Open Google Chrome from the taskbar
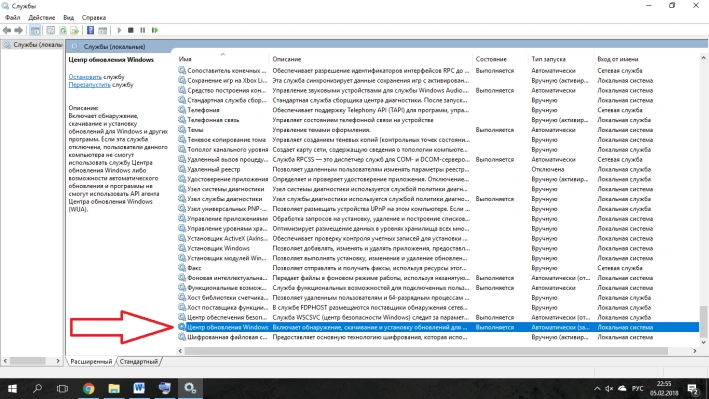Image resolution: width=709 pixels, height=399 pixels. coord(89,389)
